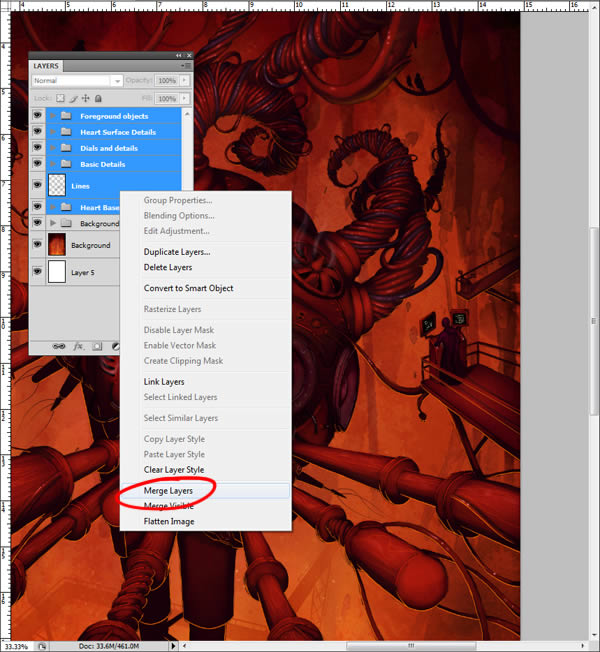Collapse Layers panel with double-arrow icon
Screen dimensions: 600x652
[178, 55]
